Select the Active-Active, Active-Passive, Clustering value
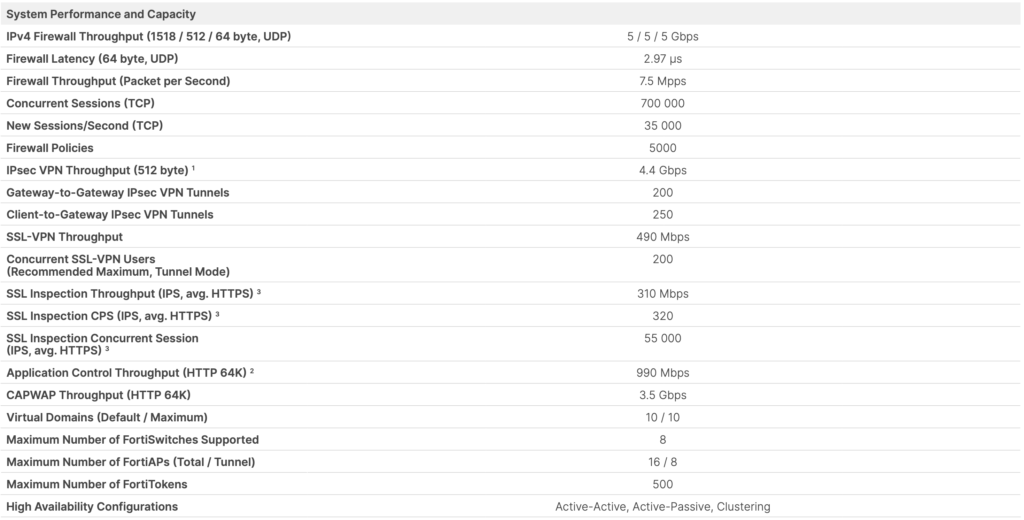1024x520 pixels. (x=663, y=506)
